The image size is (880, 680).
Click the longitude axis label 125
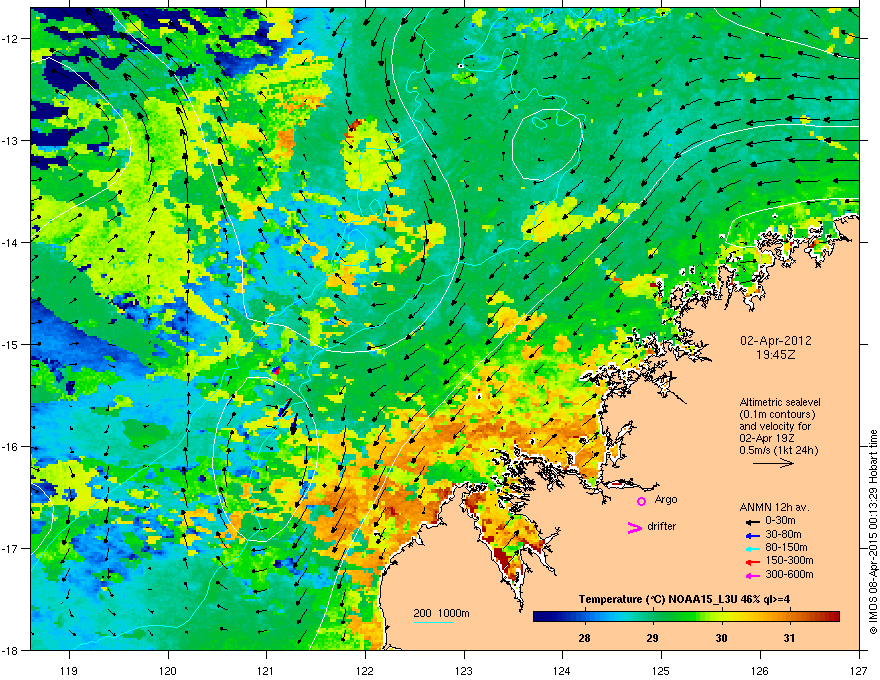(661, 671)
